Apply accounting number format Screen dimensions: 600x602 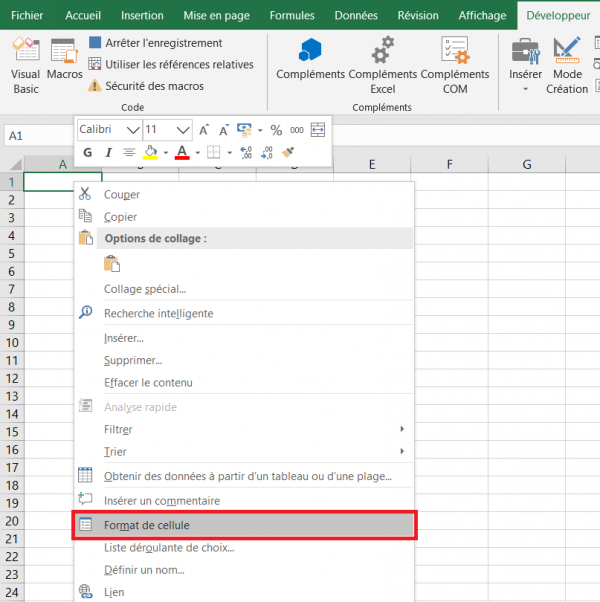[x=244, y=130]
